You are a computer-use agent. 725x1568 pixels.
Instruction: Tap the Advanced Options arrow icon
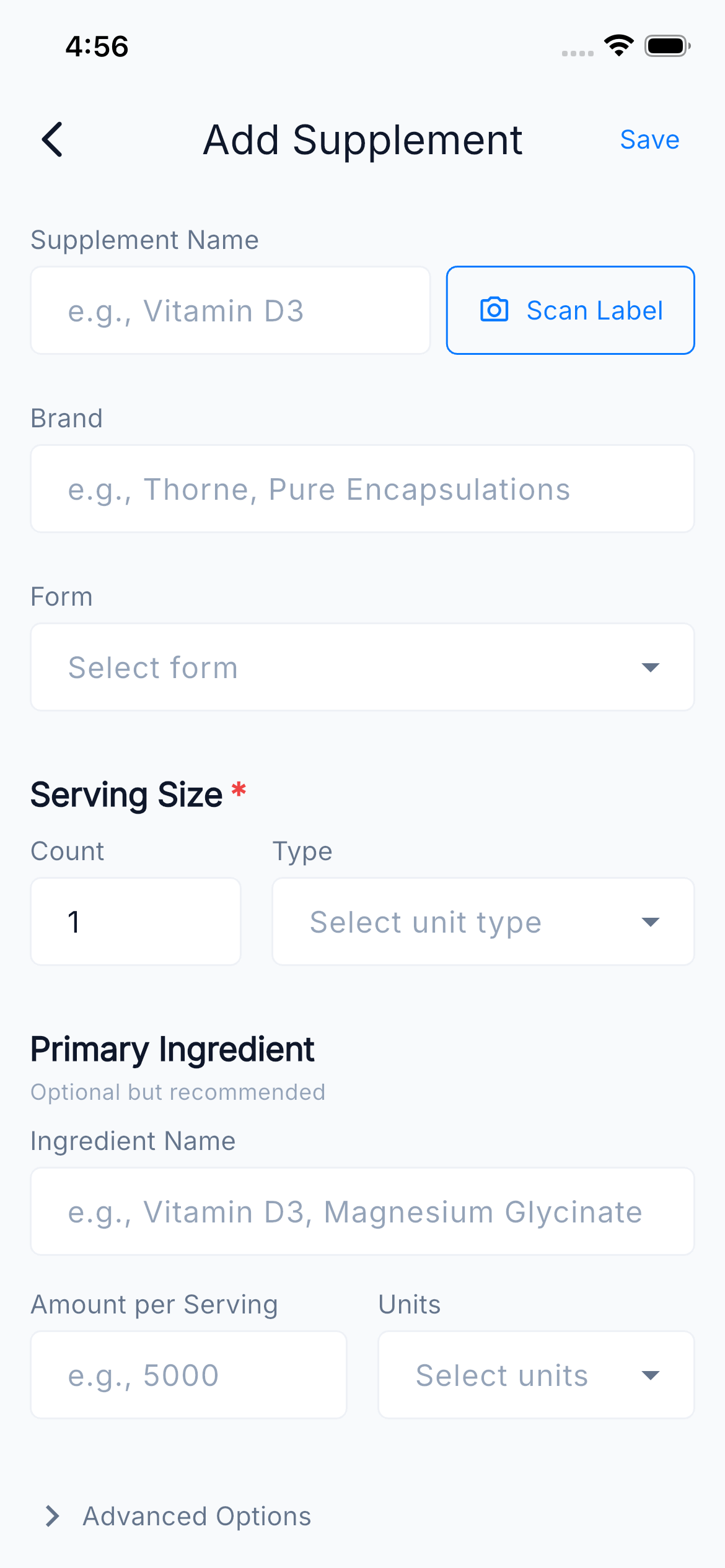click(53, 1515)
